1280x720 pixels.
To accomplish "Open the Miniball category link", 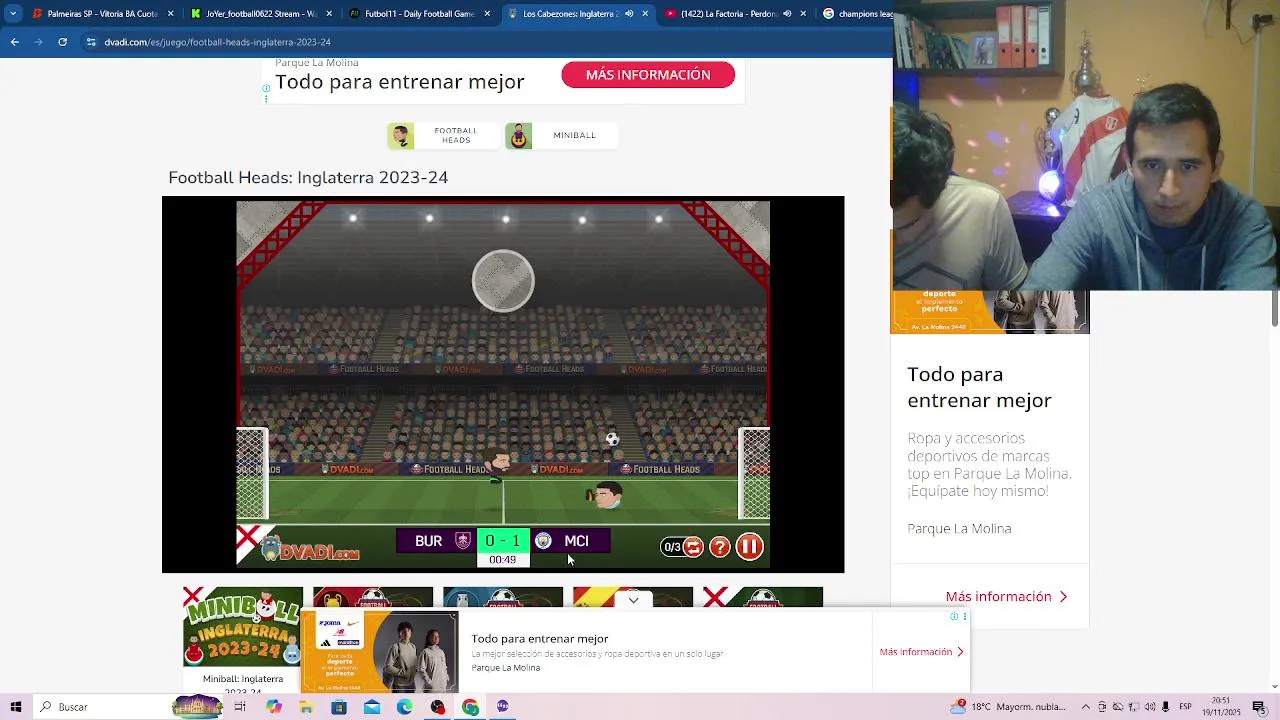I will tap(561, 136).
